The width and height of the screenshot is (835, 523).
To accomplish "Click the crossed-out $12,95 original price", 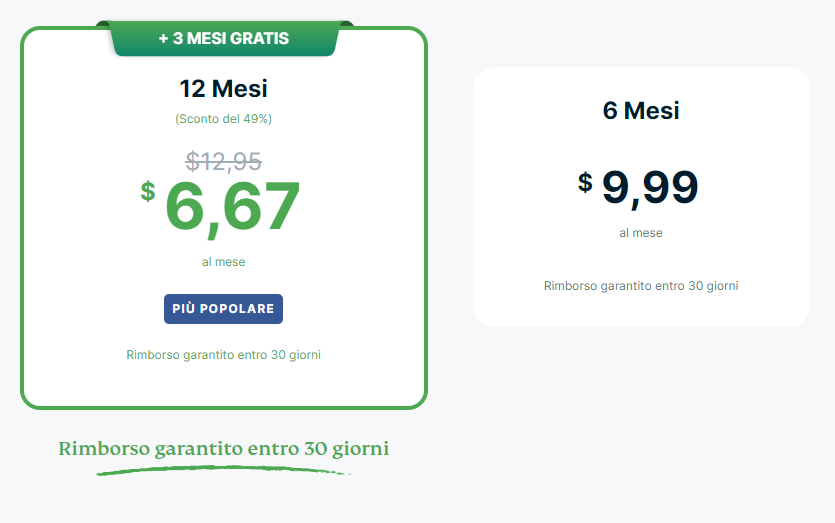I will (x=224, y=160).
